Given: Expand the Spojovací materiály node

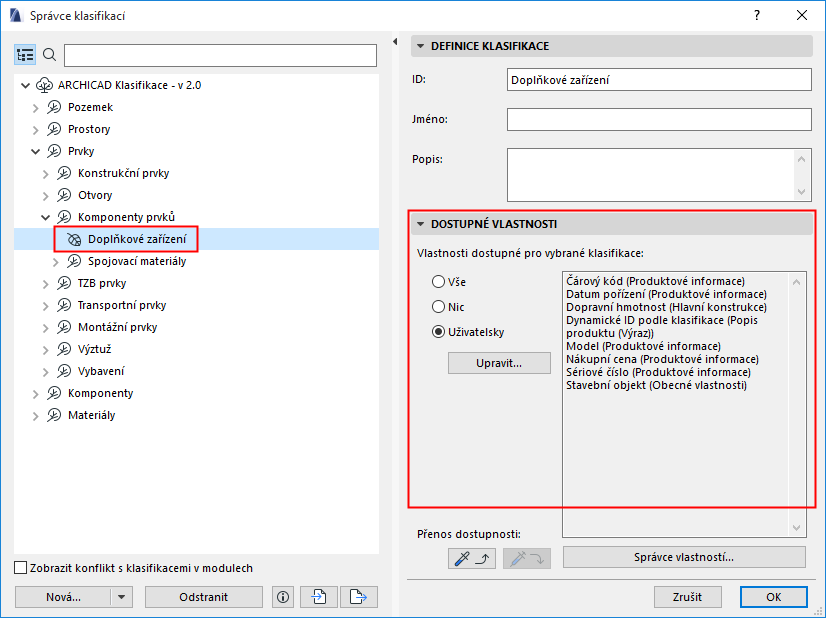Looking at the screenshot, I should (x=56, y=262).
